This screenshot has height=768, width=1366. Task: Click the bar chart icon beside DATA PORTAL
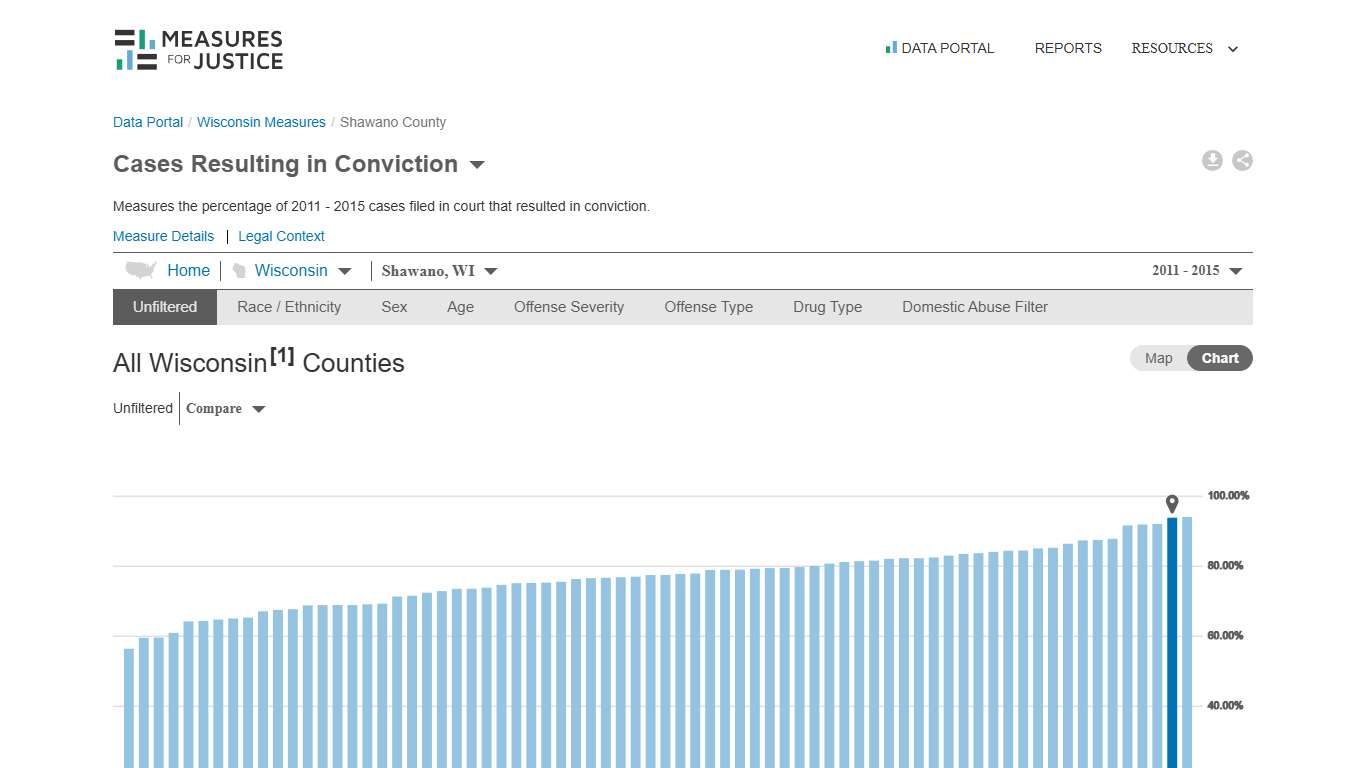[889, 47]
